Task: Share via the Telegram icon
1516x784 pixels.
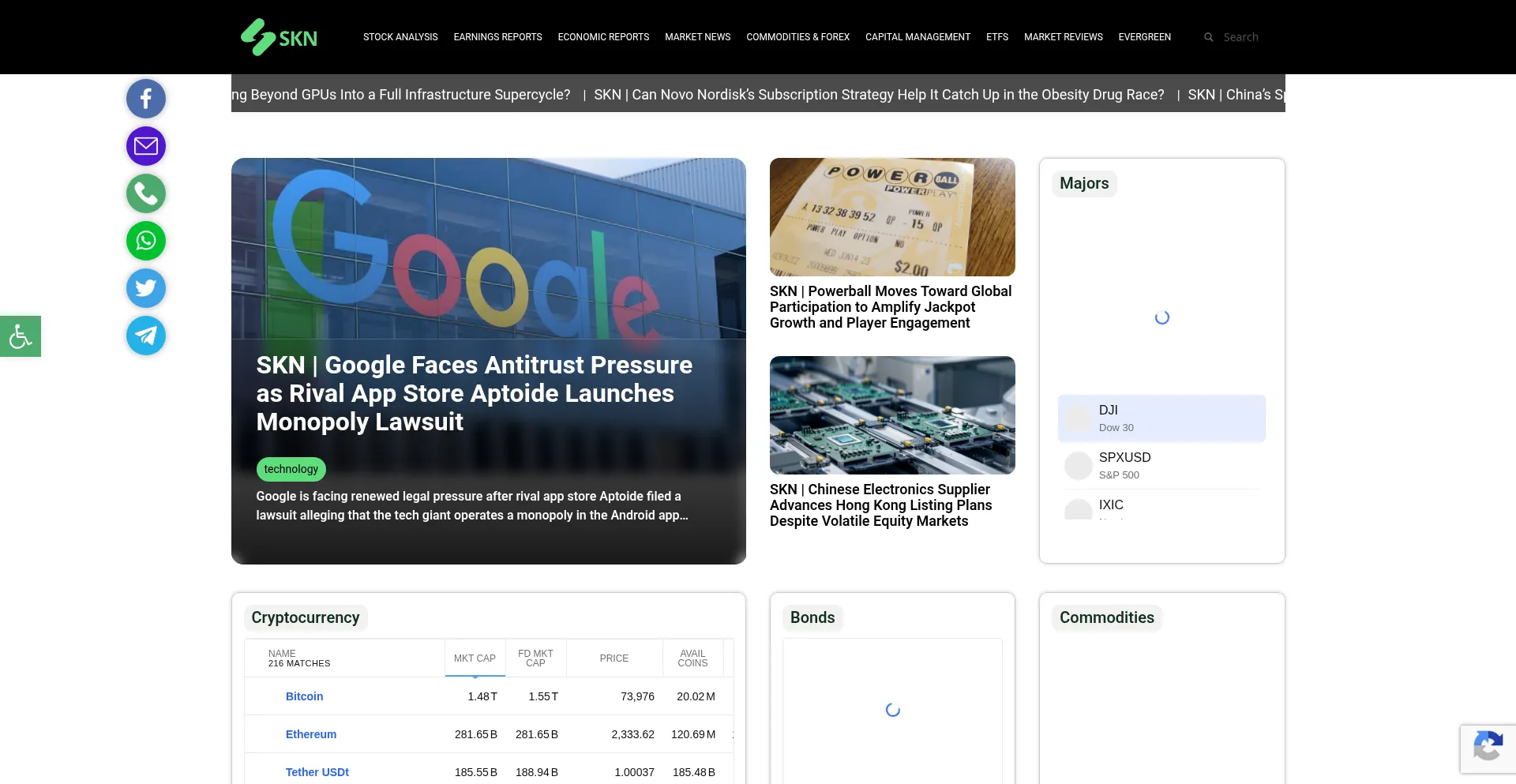Action: [146, 336]
